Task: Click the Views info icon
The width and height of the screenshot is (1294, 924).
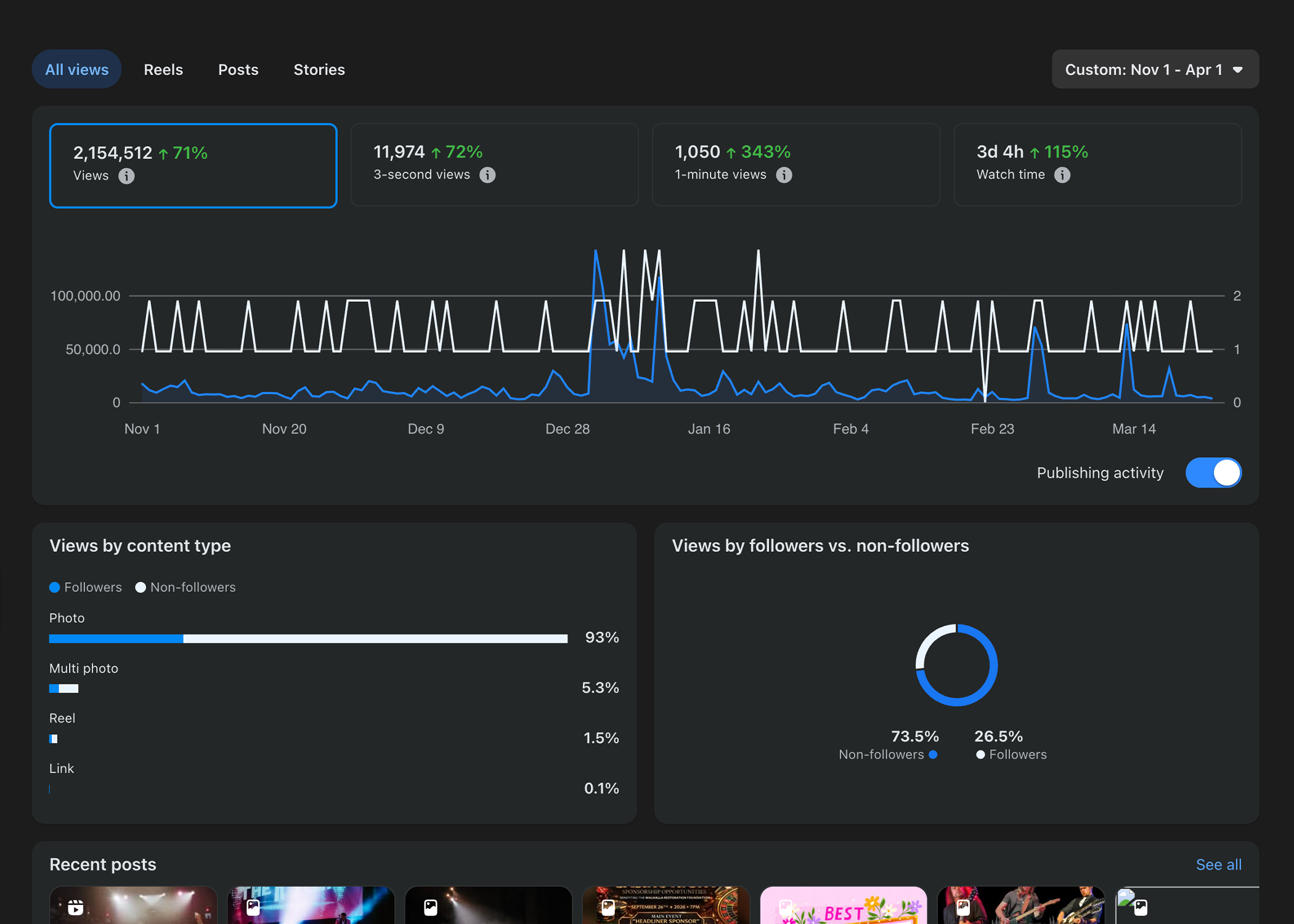Action: coord(126,176)
